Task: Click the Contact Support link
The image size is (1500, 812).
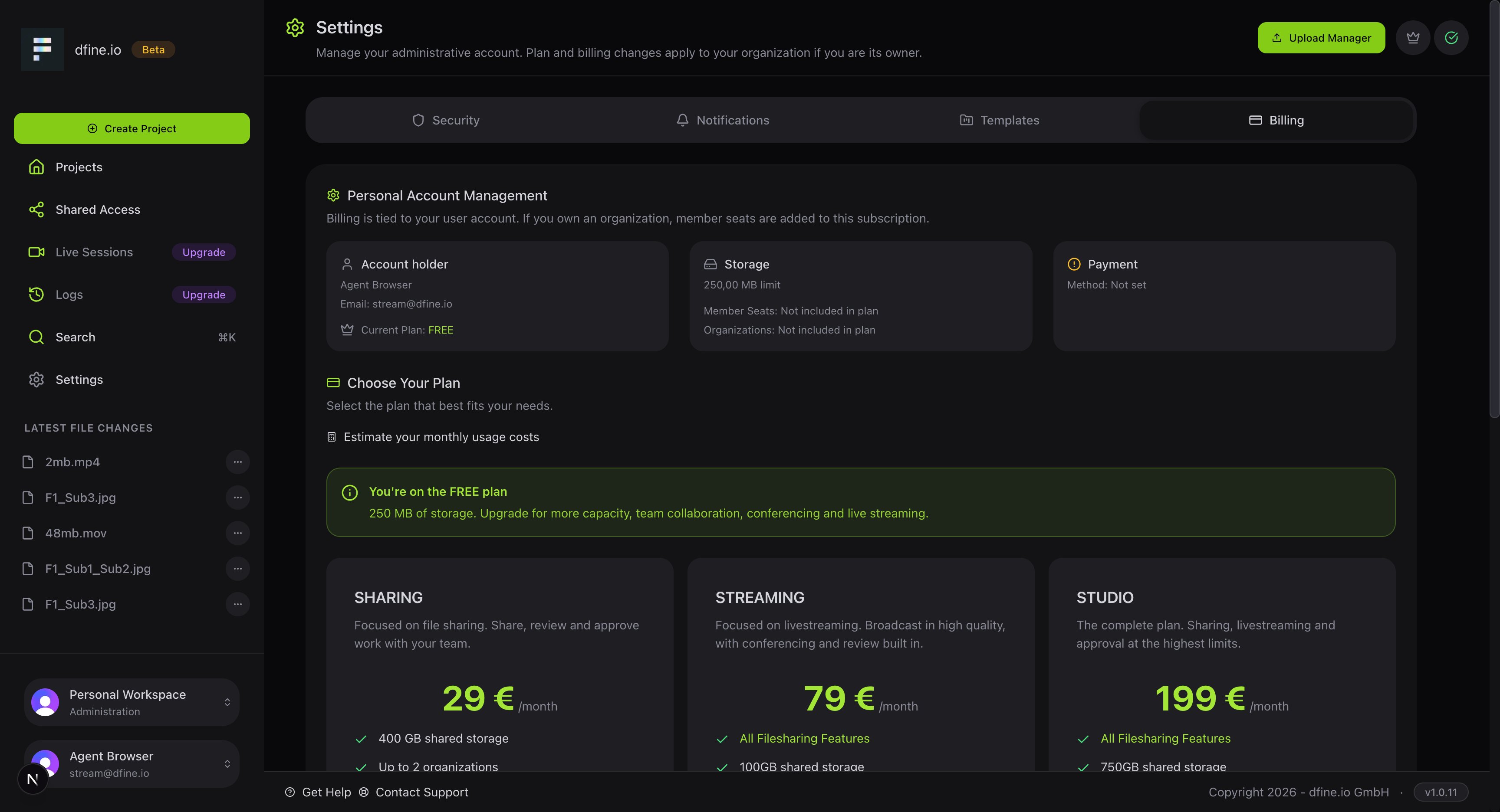Action: [414, 792]
